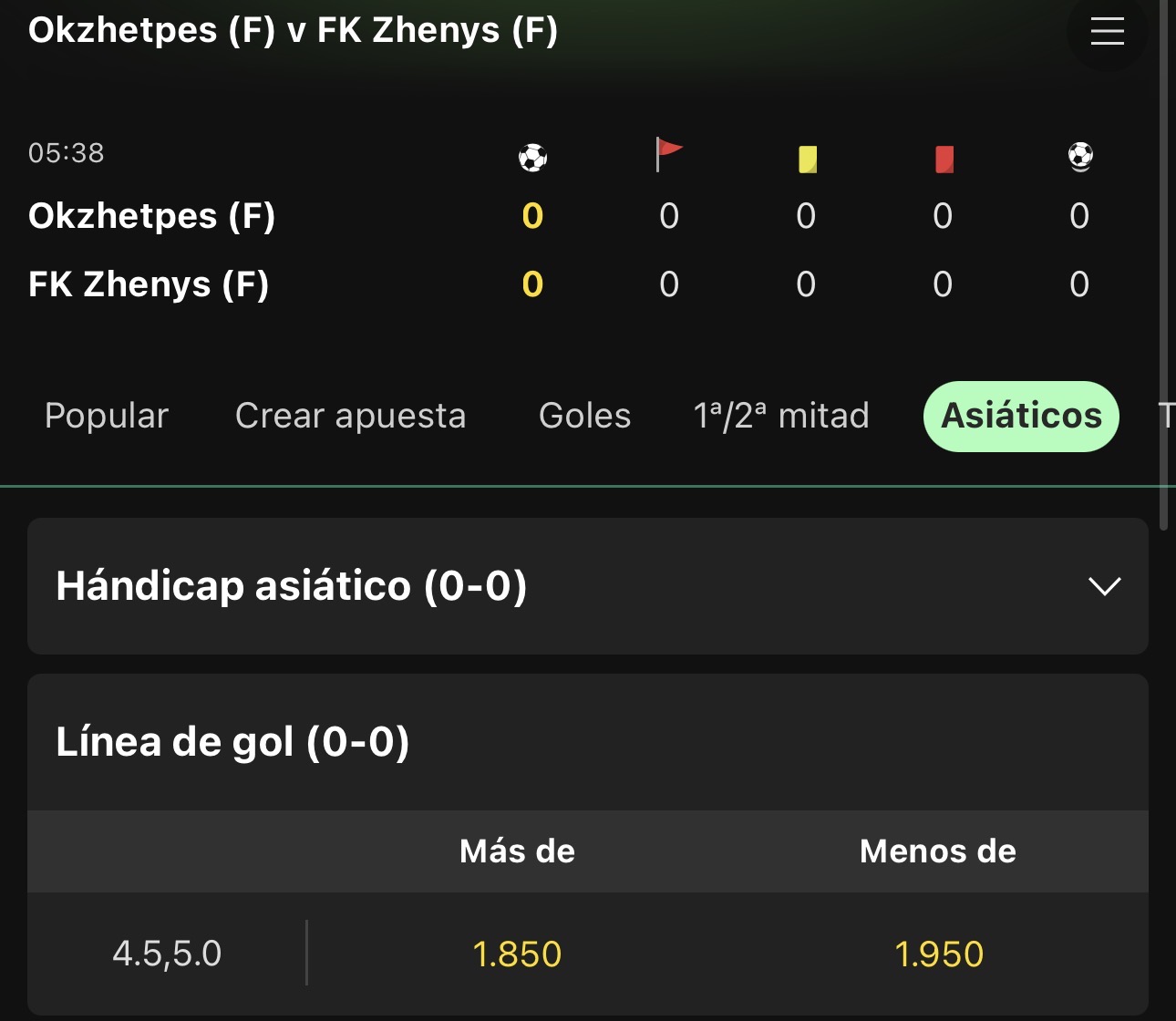Select the 1ª/2ª mitad tab

(781, 416)
